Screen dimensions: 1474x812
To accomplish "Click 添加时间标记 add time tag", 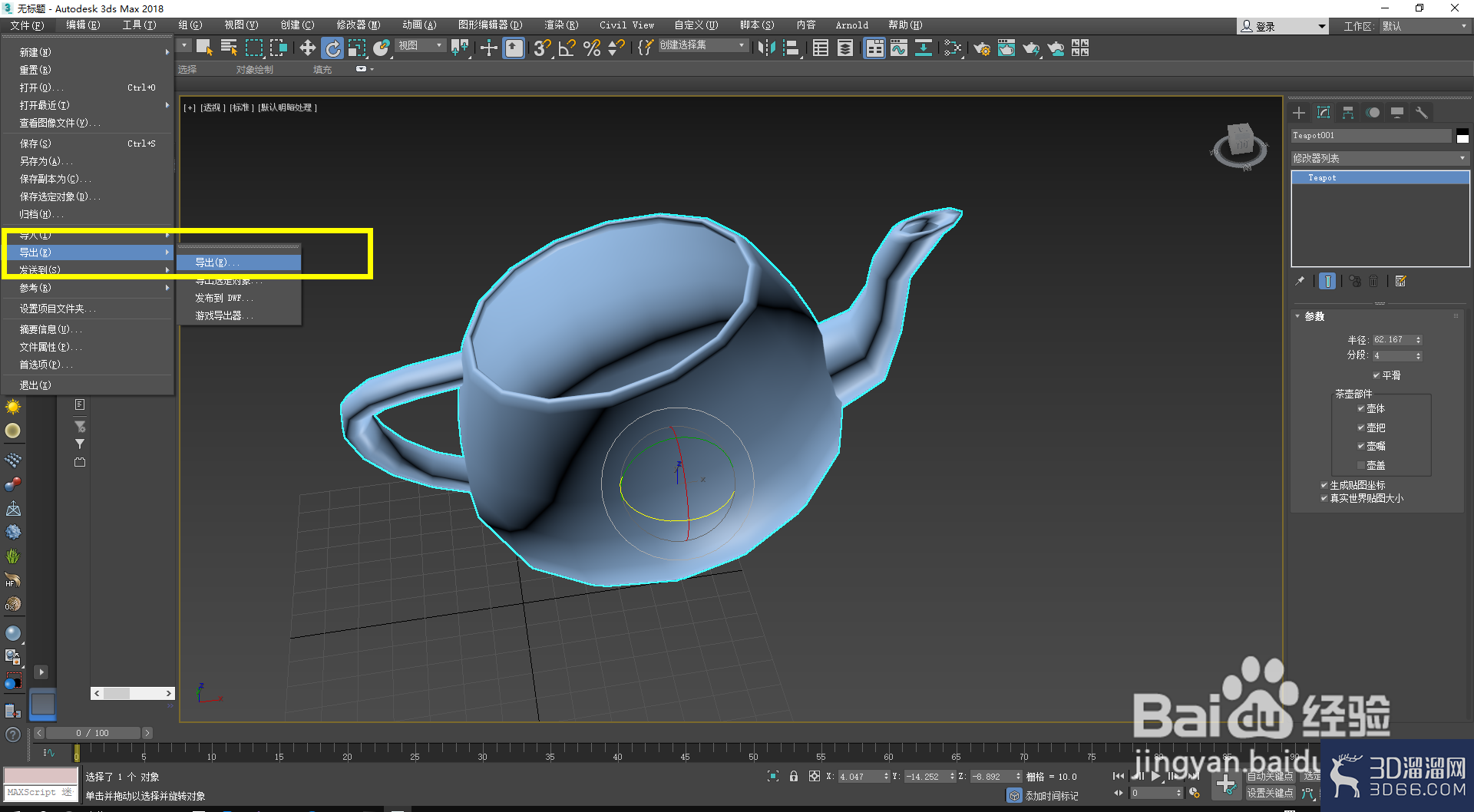I will pyautogui.click(x=1052, y=796).
